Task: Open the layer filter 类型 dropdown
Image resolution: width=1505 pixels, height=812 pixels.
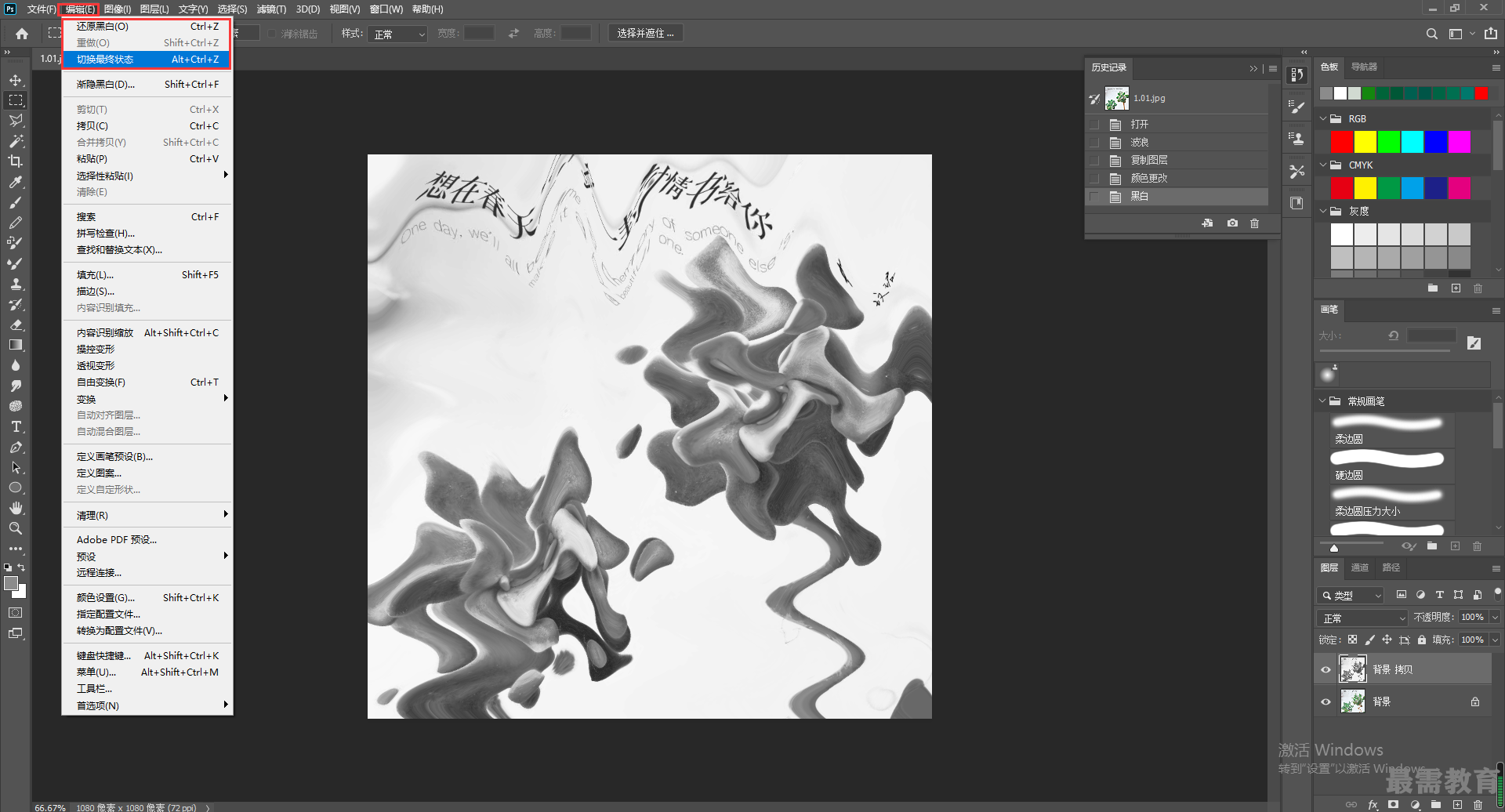Action: click(x=1350, y=595)
